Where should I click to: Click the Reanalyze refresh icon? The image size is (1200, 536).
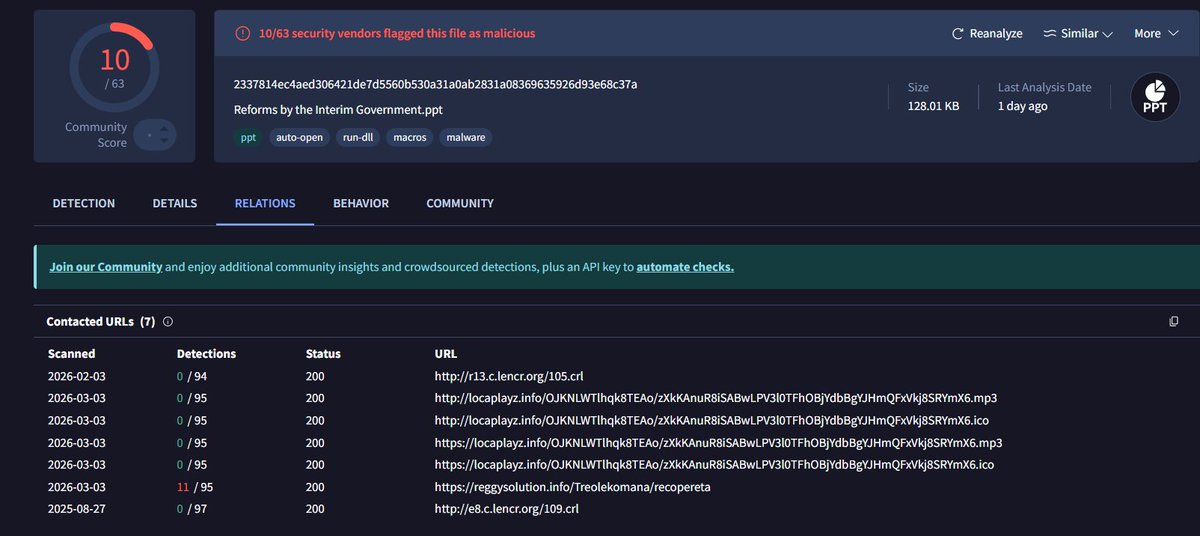click(958, 34)
